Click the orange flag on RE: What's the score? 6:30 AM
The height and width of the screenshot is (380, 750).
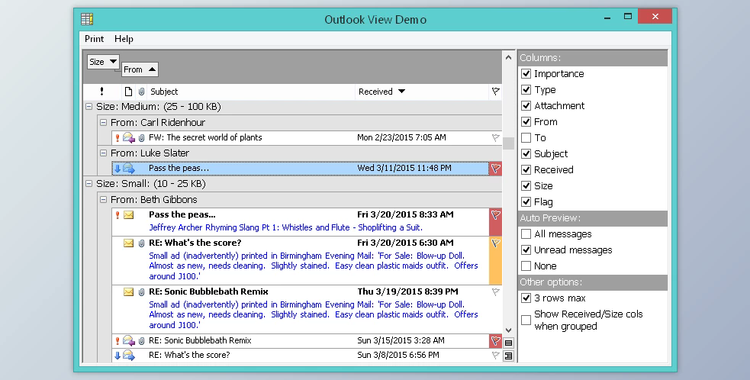496,260
